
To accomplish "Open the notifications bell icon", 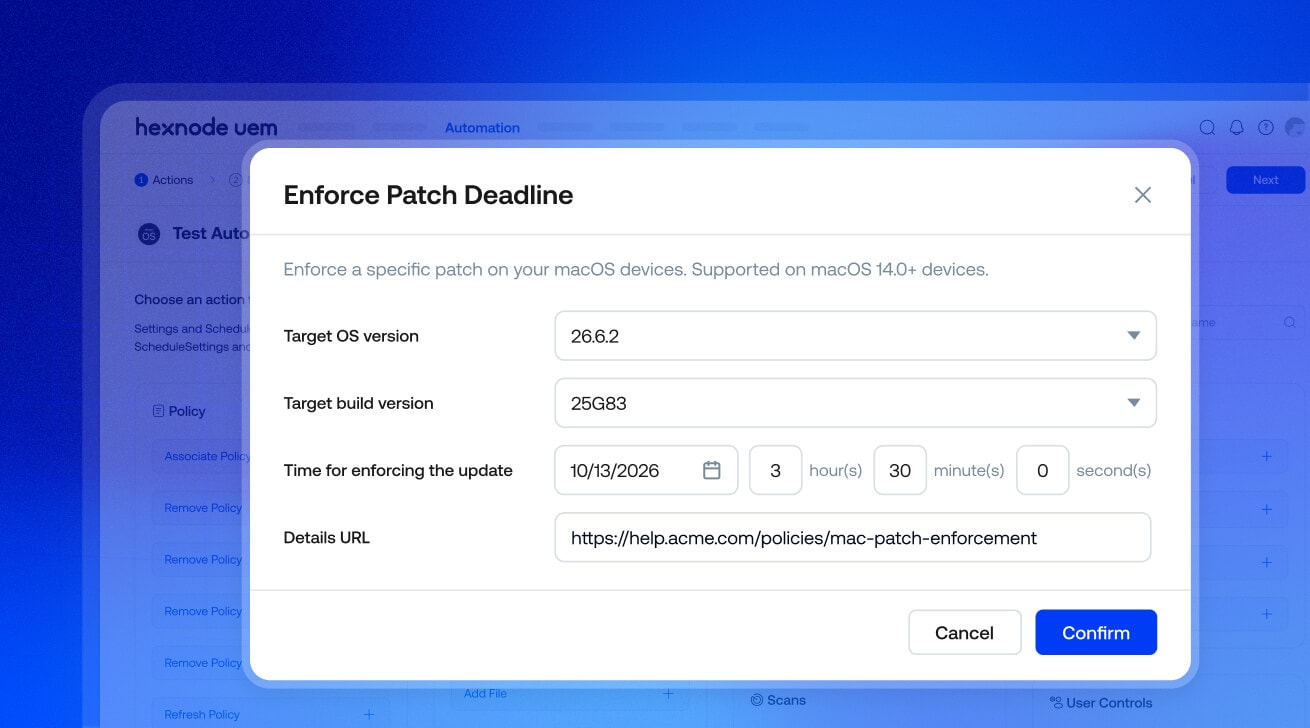I will click(x=1237, y=127).
